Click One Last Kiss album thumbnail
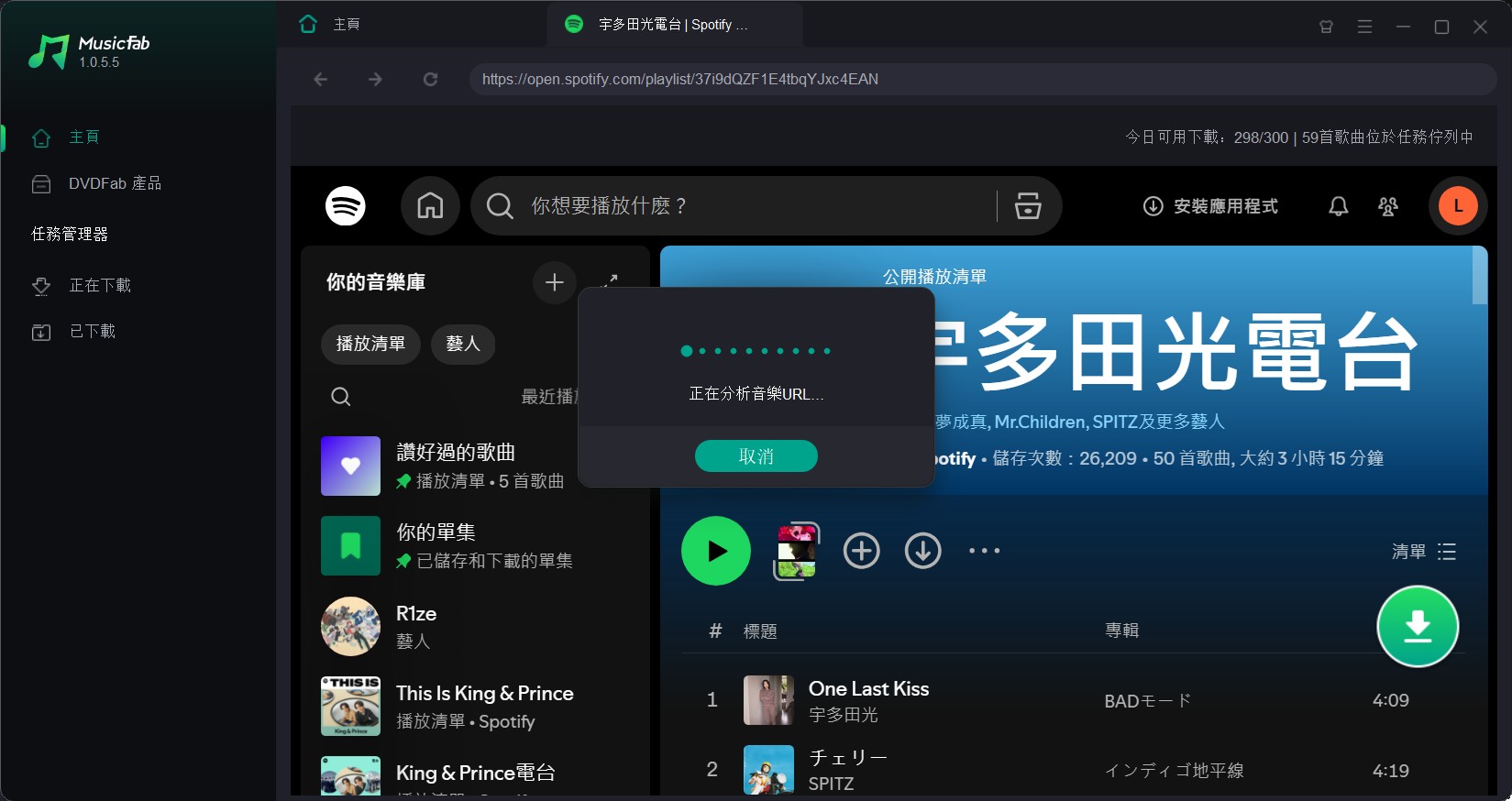Viewport: 1512px width, 801px height. point(768,700)
